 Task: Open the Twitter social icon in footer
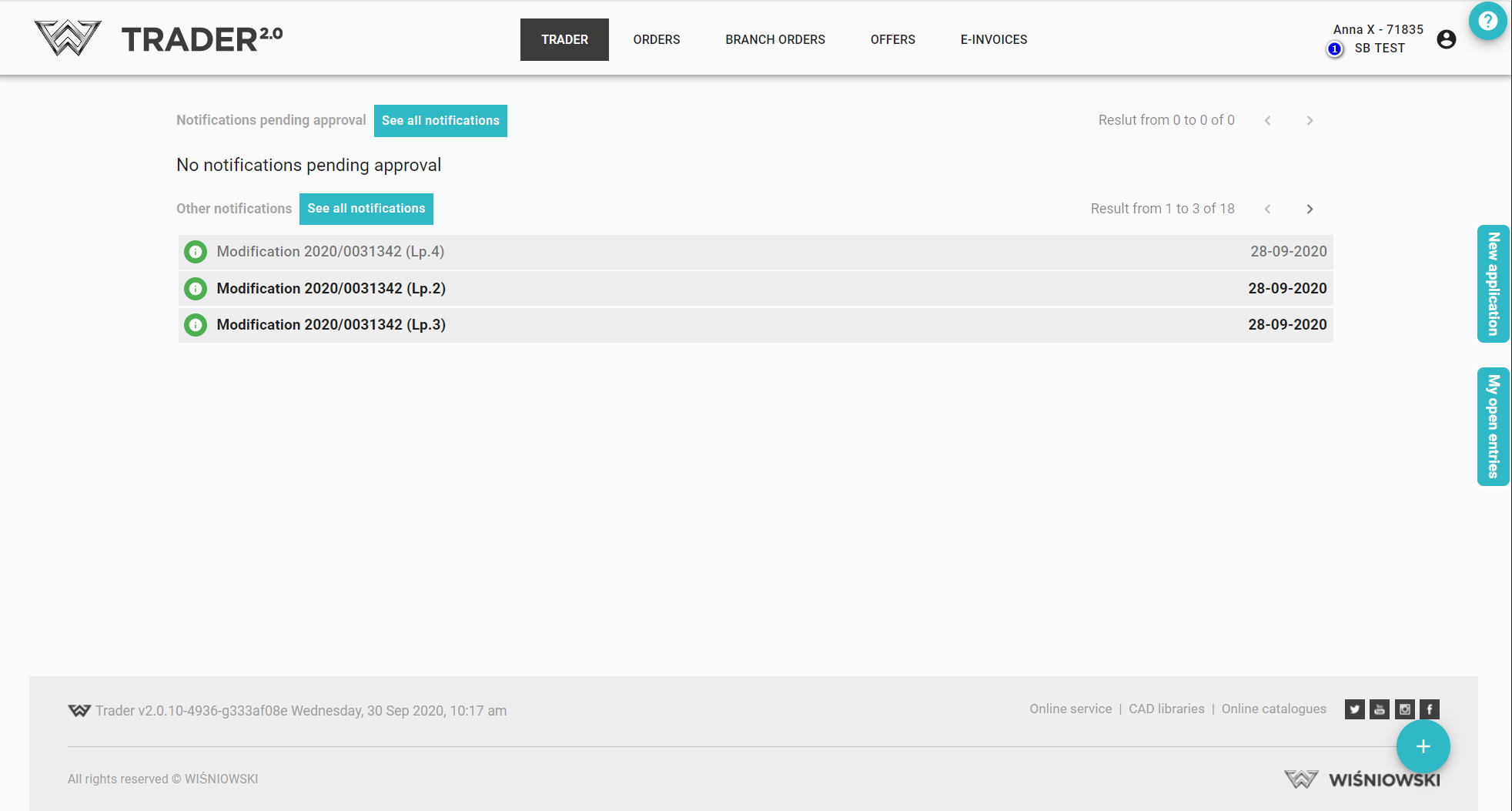point(1354,709)
